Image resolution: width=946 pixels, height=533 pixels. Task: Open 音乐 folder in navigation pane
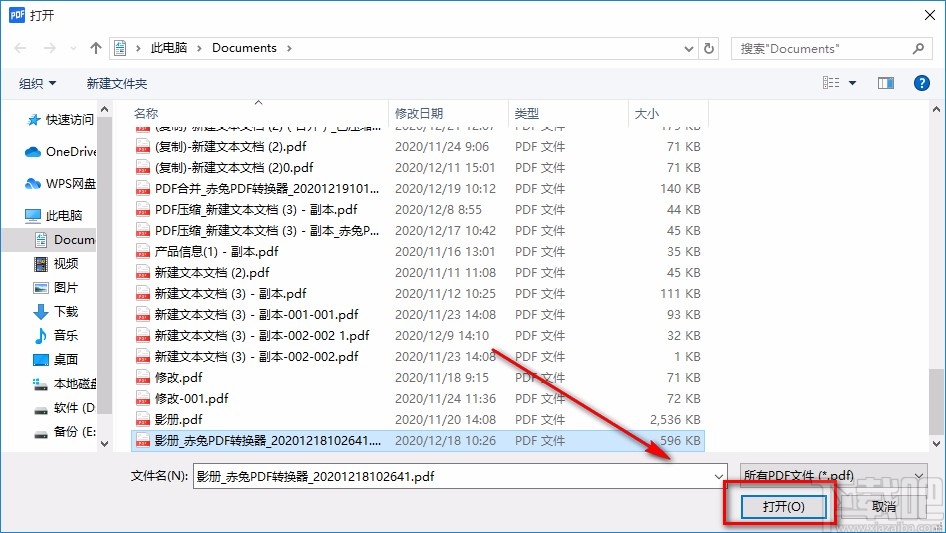click(56, 335)
